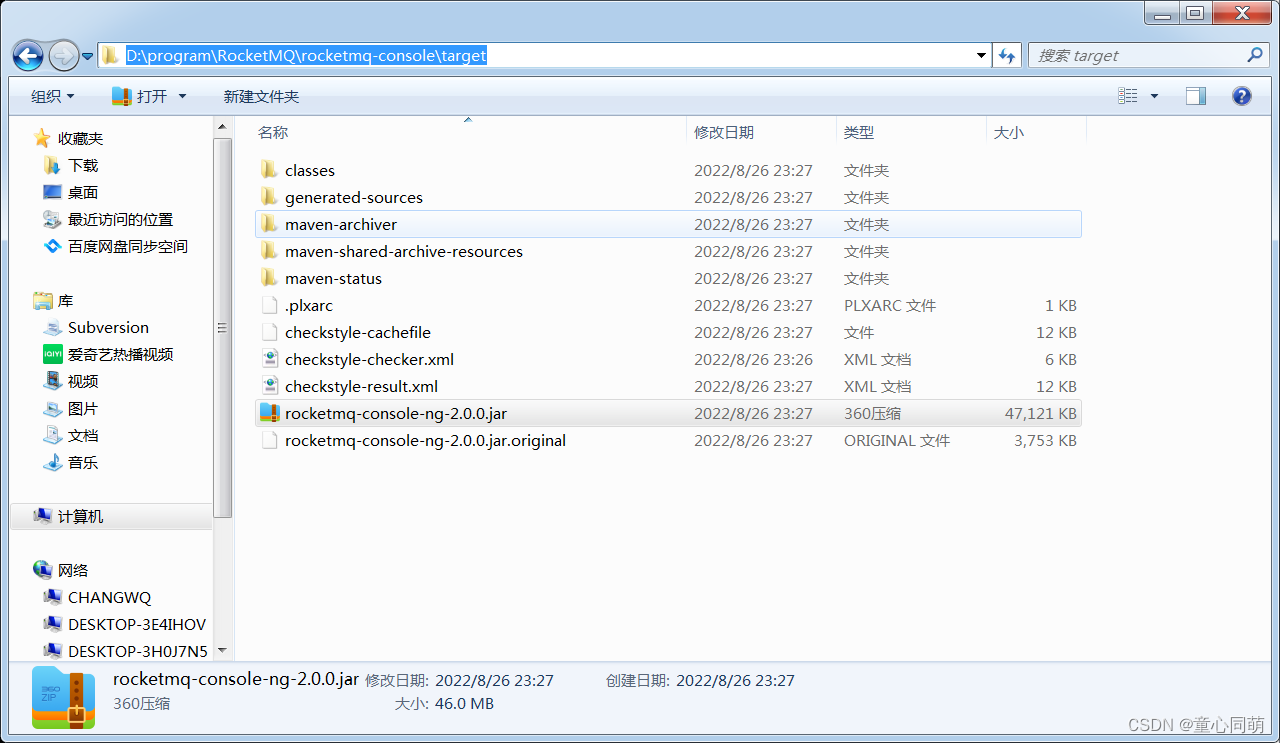This screenshot has width=1280, height=743.
Task: Select the maven-archiver folder icon
Action: (268, 224)
